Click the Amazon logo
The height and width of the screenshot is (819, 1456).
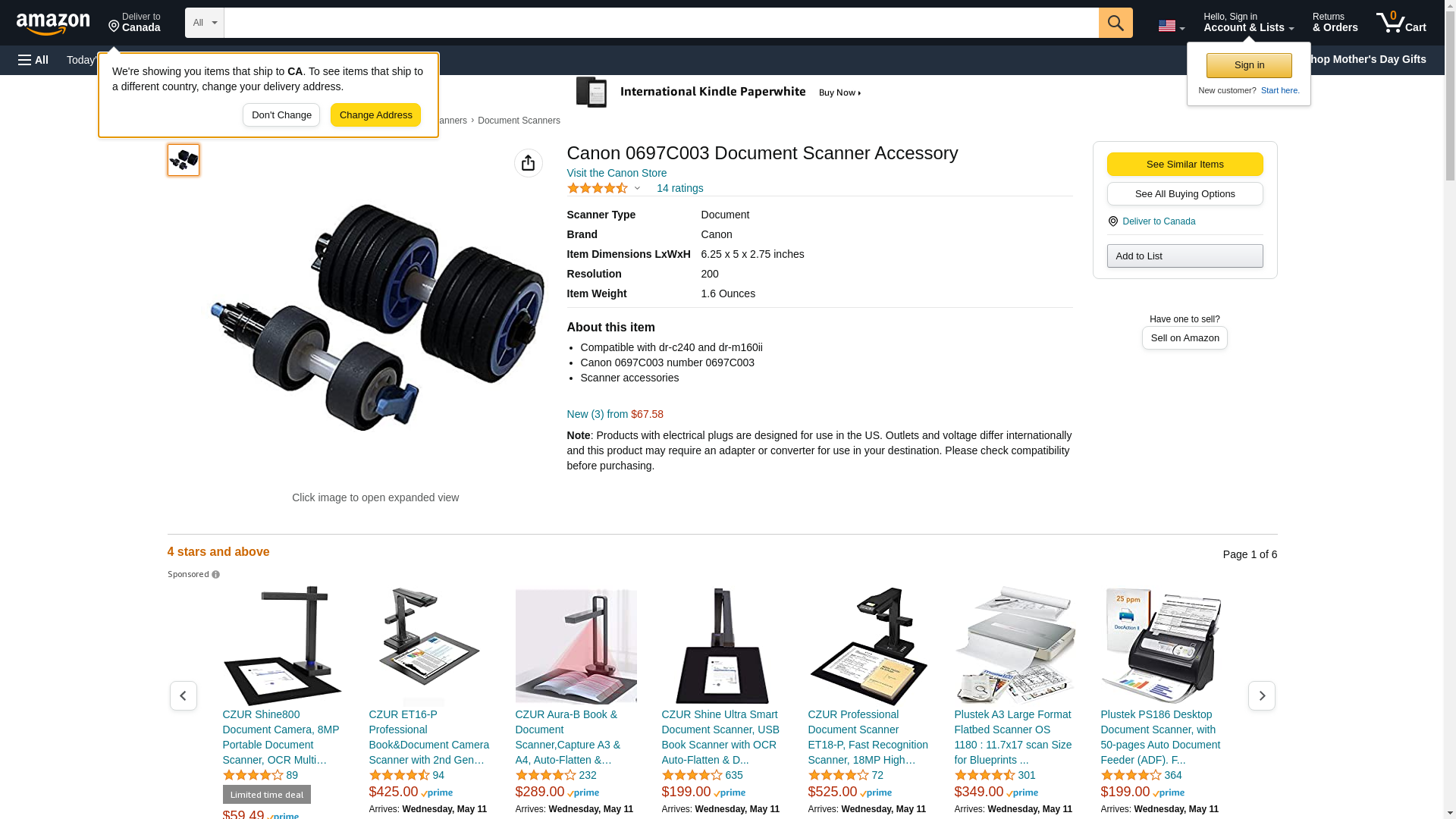pos(53,24)
